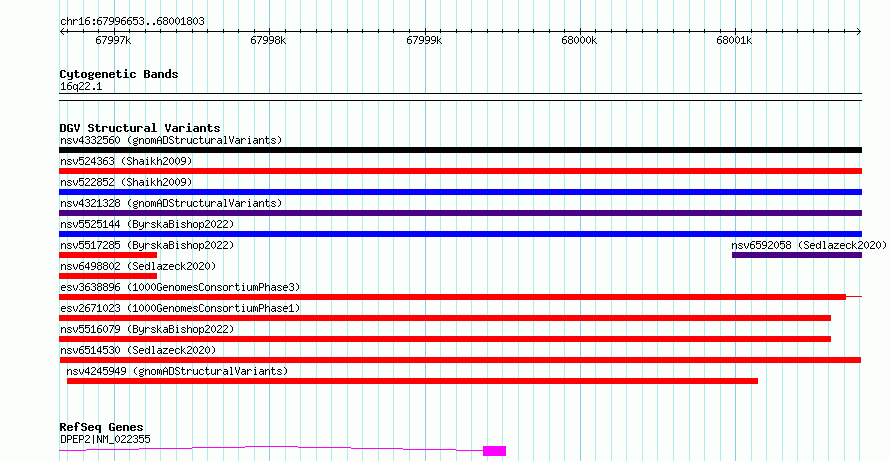Click the red nsv6514530 variant bar
The image size is (890, 461).
point(460,360)
